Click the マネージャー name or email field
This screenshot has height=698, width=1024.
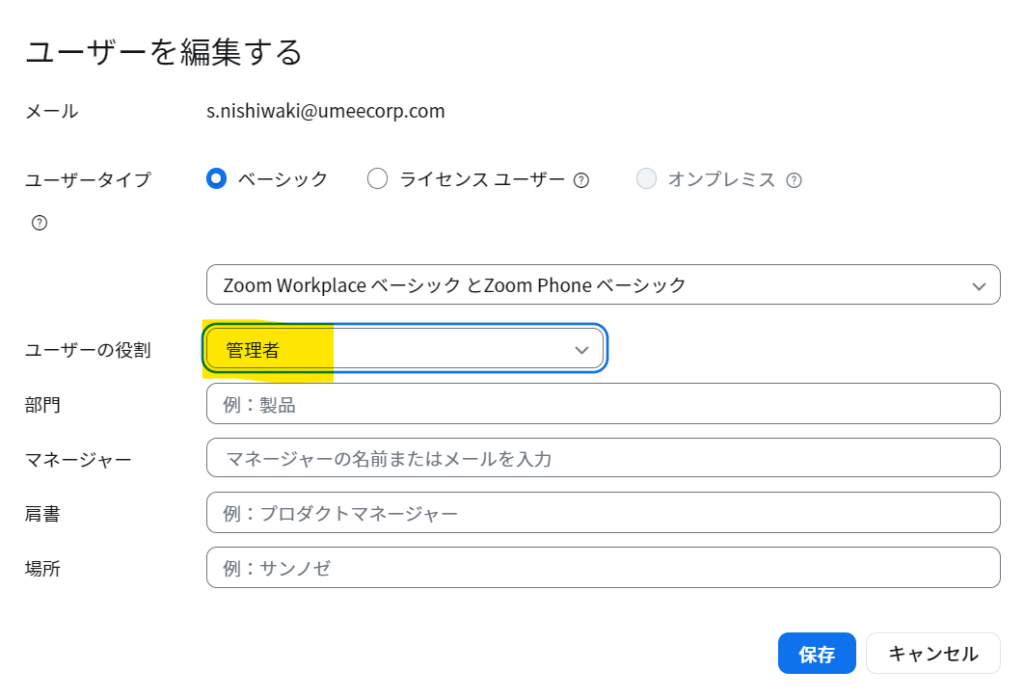602,458
